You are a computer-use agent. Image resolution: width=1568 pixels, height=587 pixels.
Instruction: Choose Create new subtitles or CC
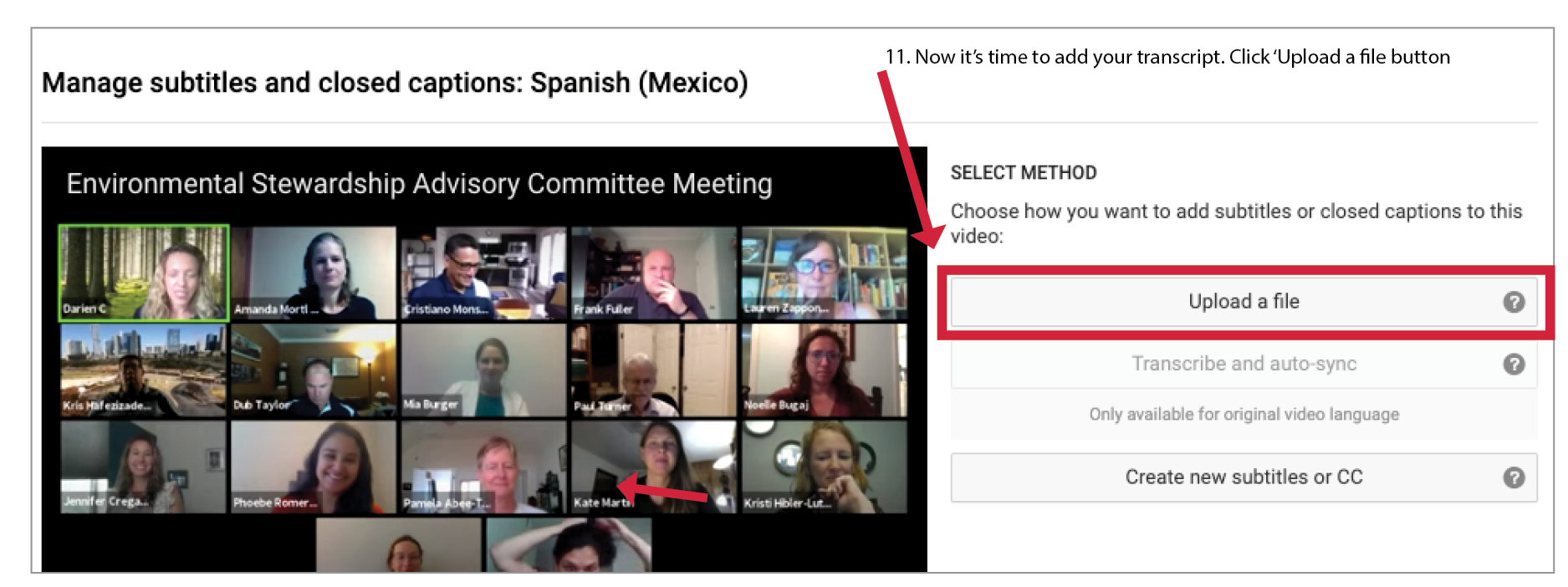(1244, 477)
